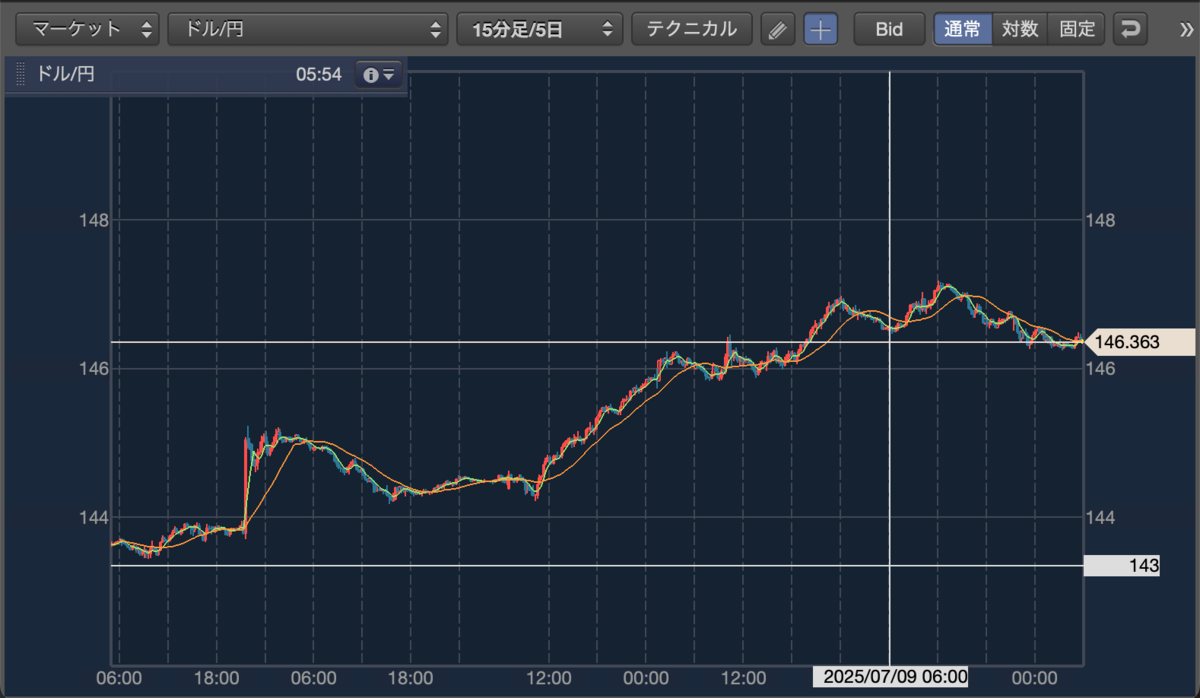Expand more toolbar items with double chevron

pyautogui.click(x=1186, y=29)
